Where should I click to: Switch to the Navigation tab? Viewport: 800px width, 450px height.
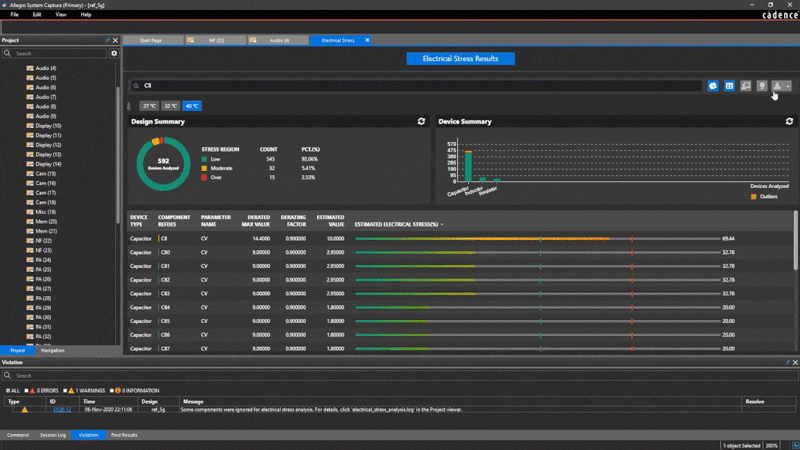[x=53, y=351]
